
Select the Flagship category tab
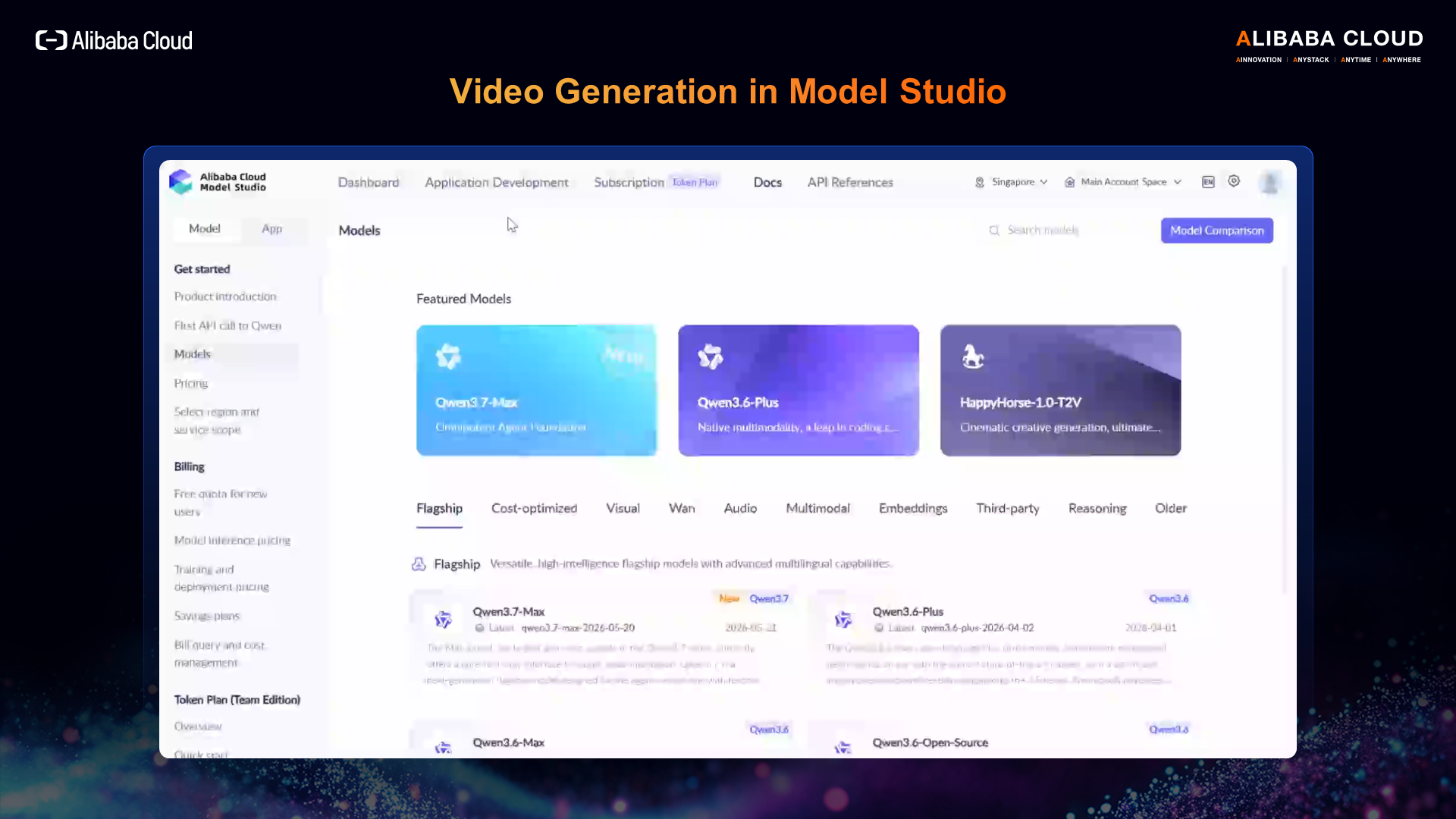pyautogui.click(x=439, y=509)
